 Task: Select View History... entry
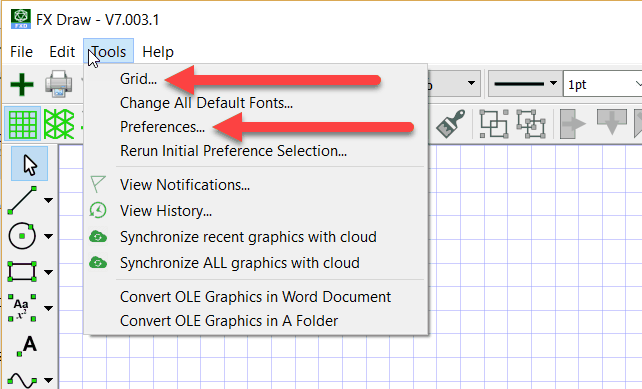pyautogui.click(x=256, y=210)
